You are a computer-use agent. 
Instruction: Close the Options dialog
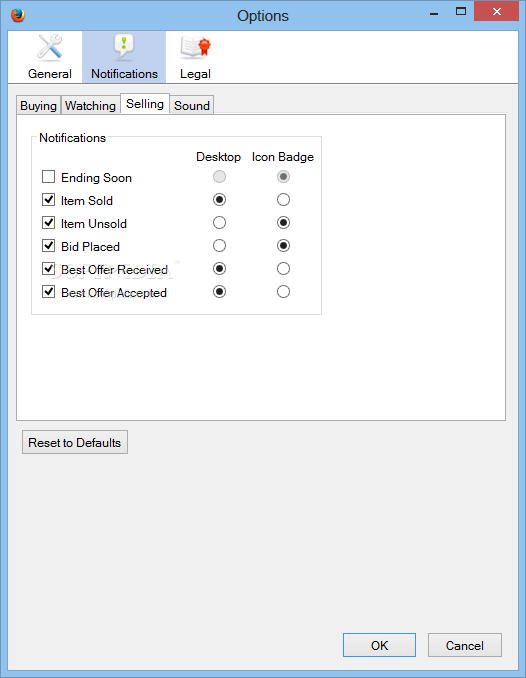click(496, 12)
